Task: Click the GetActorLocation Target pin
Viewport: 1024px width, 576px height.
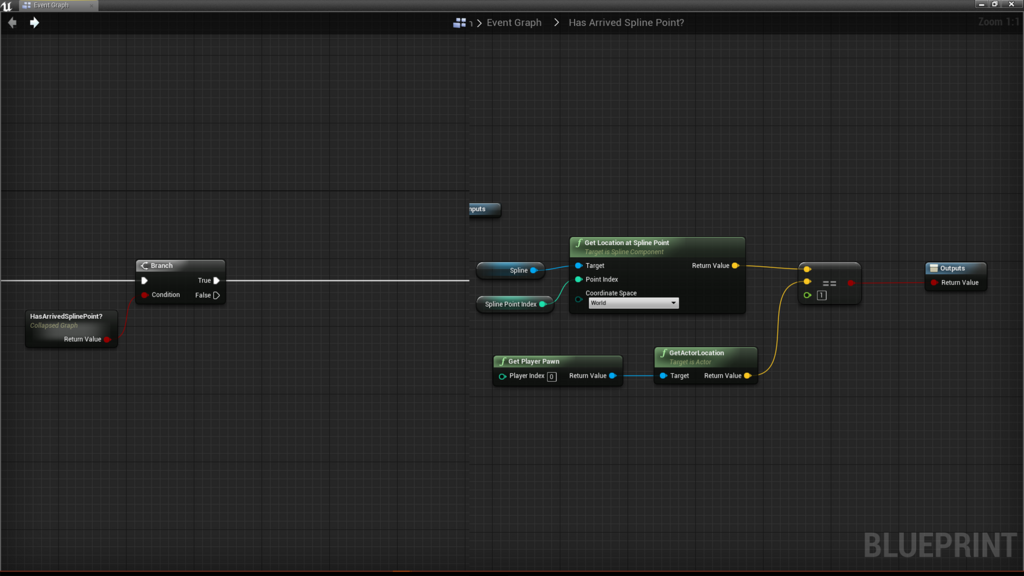Action: (x=663, y=376)
